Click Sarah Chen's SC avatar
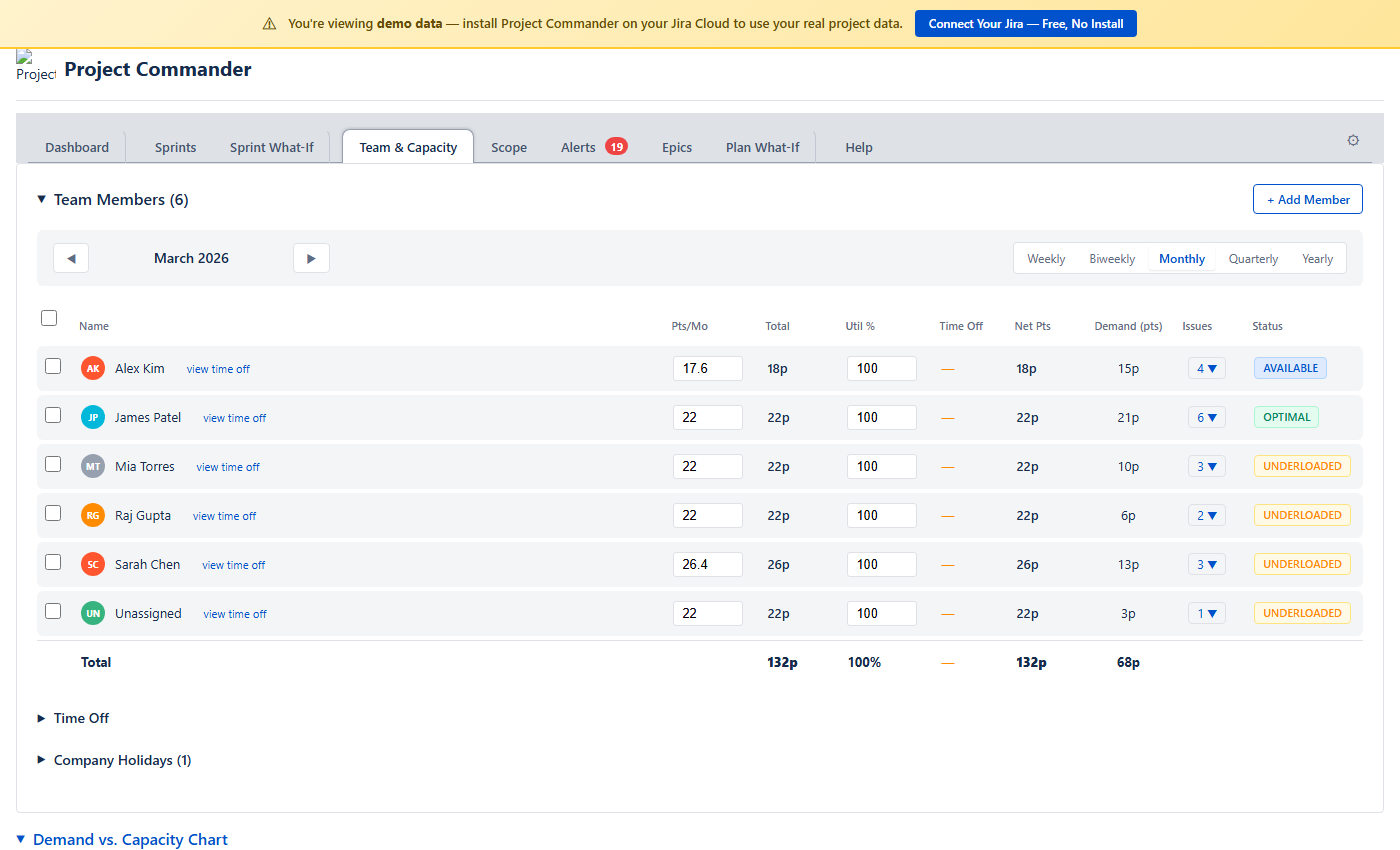Viewport: 1400px width, 850px height. 93,564
